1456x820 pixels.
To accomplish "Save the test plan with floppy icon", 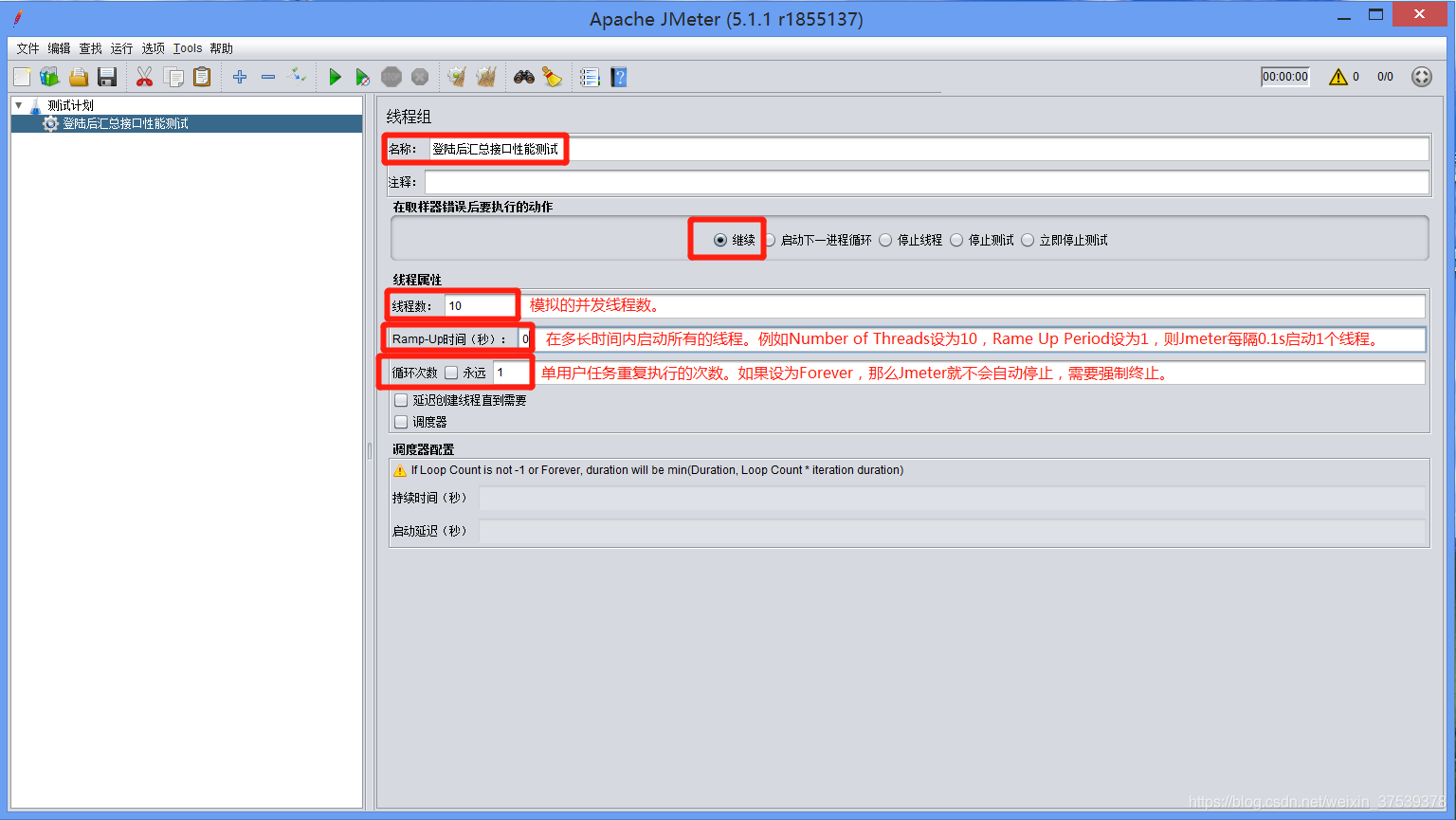I will click(107, 77).
